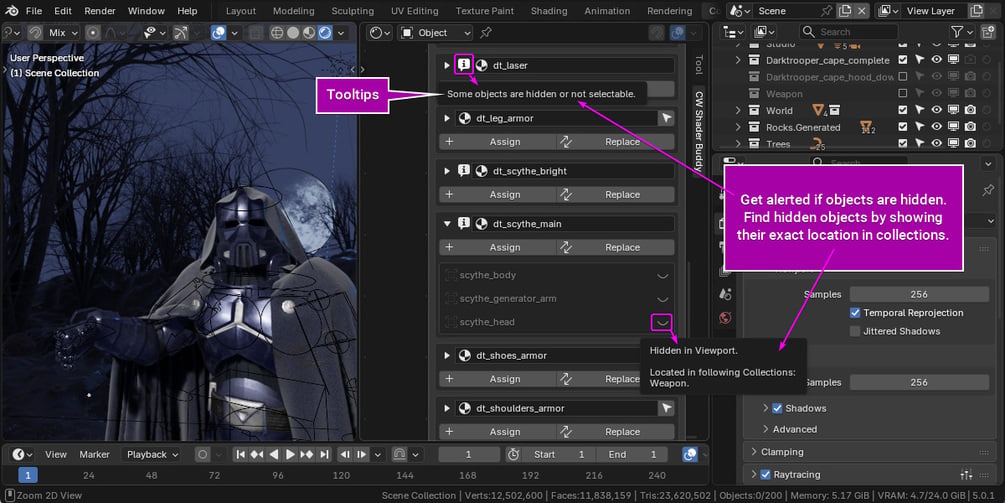Open the CW Shader Buddy sidebar tab
Image resolution: width=1005 pixels, height=503 pixels.
[x=699, y=129]
